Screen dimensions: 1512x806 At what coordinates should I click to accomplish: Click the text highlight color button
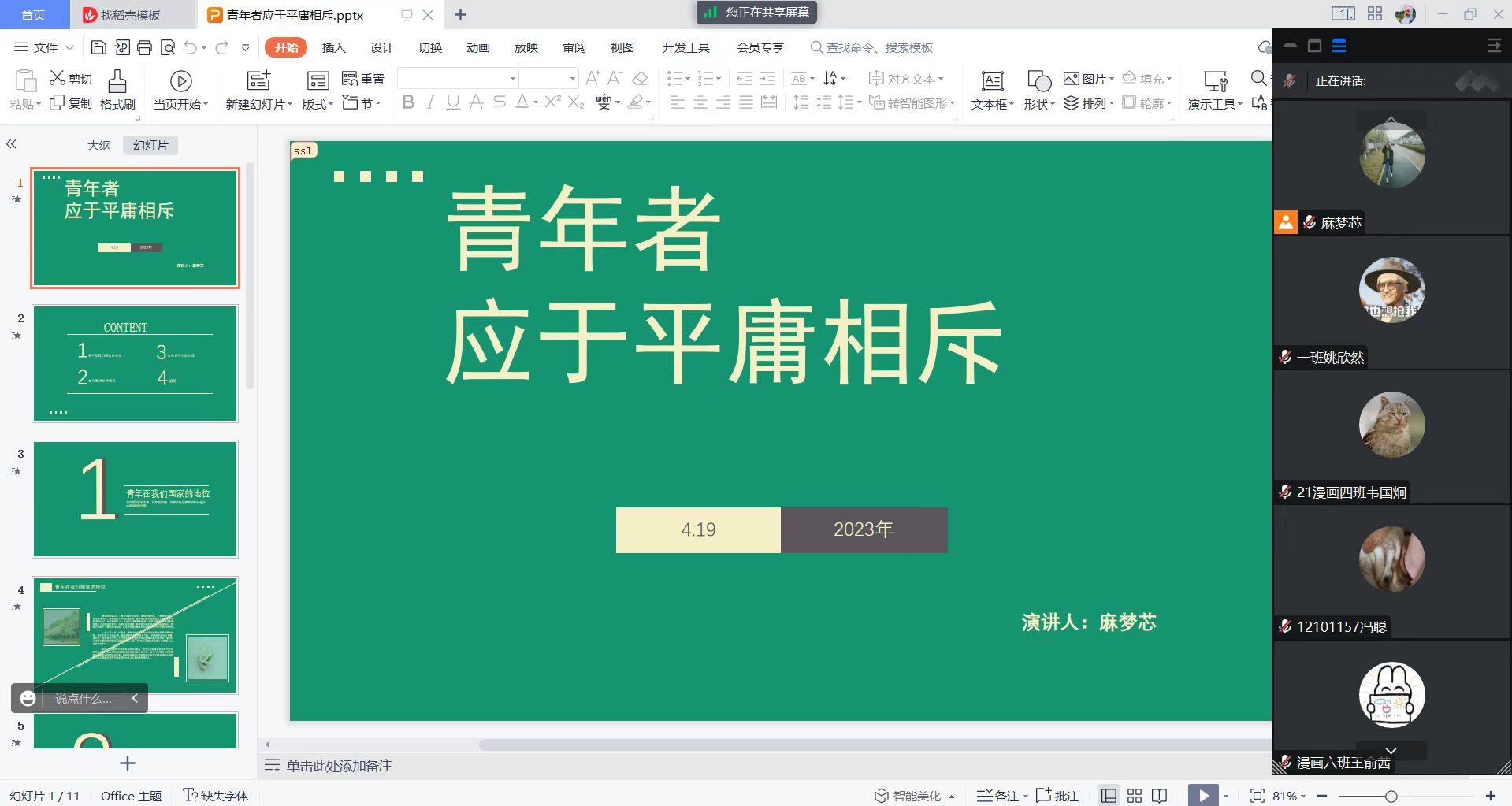click(635, 102)
